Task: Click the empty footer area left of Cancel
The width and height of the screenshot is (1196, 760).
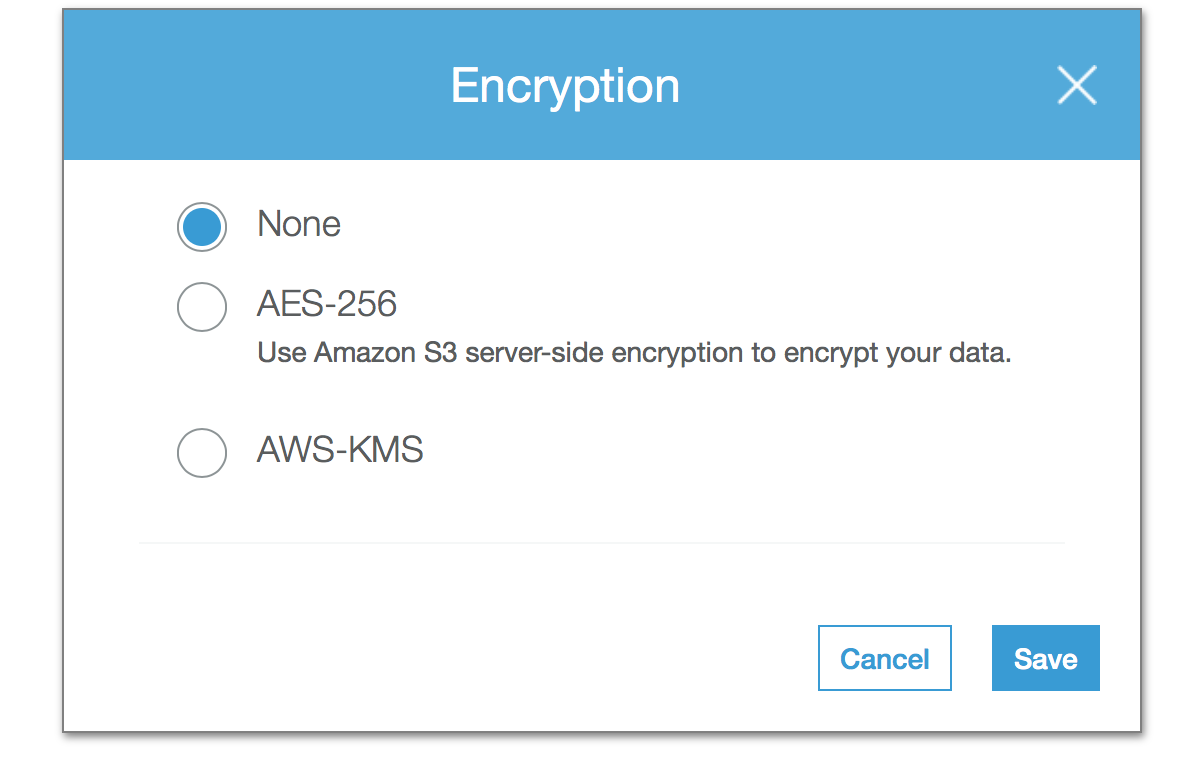Action: (x=450, y=658)
